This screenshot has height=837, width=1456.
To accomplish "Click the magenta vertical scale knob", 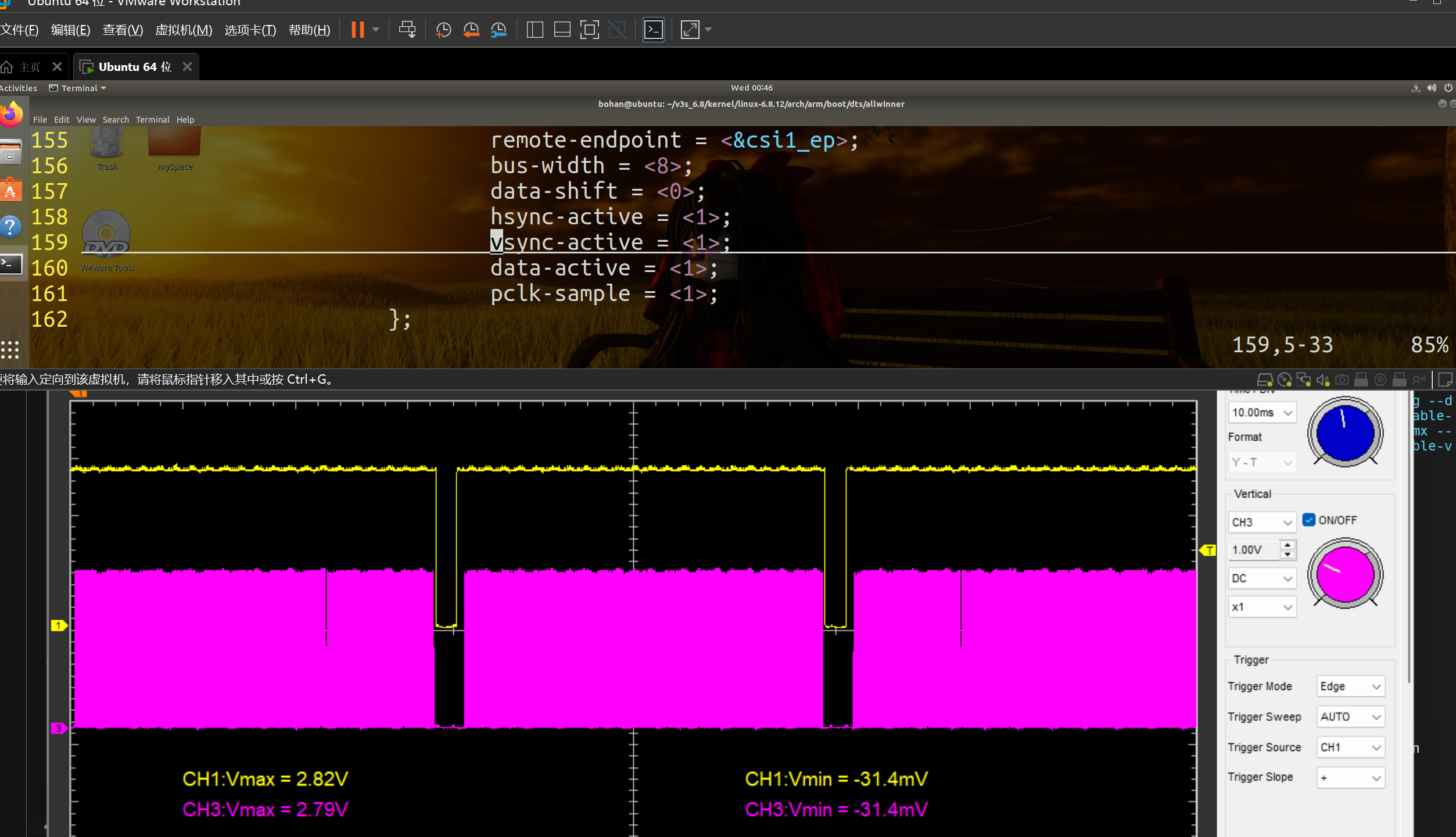I will (x=1345, y=574).
